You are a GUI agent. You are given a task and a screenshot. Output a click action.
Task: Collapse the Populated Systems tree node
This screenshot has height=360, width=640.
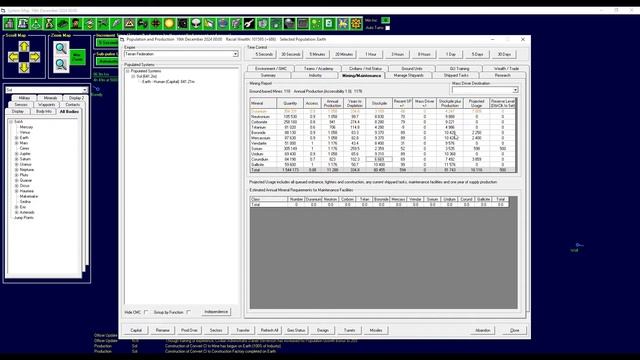[127, 71]
